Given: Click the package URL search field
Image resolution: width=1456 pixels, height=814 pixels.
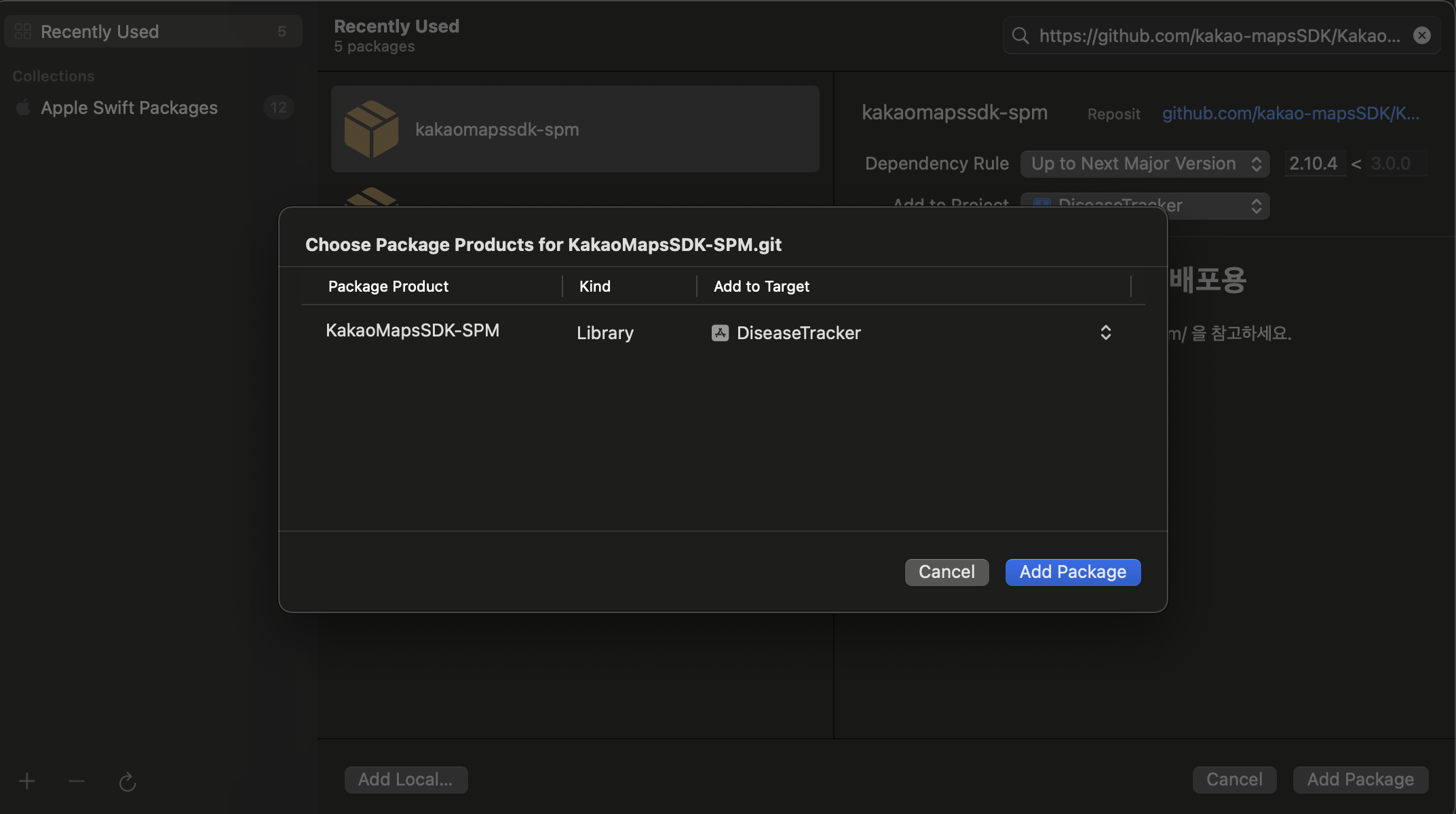Looking at the screenshot, I should click(x=1219, y=35).
